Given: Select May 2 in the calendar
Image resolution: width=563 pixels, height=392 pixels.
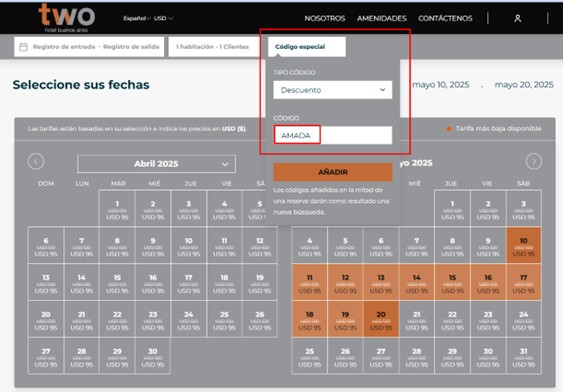Looking at the screenshot, I should 488,209.
